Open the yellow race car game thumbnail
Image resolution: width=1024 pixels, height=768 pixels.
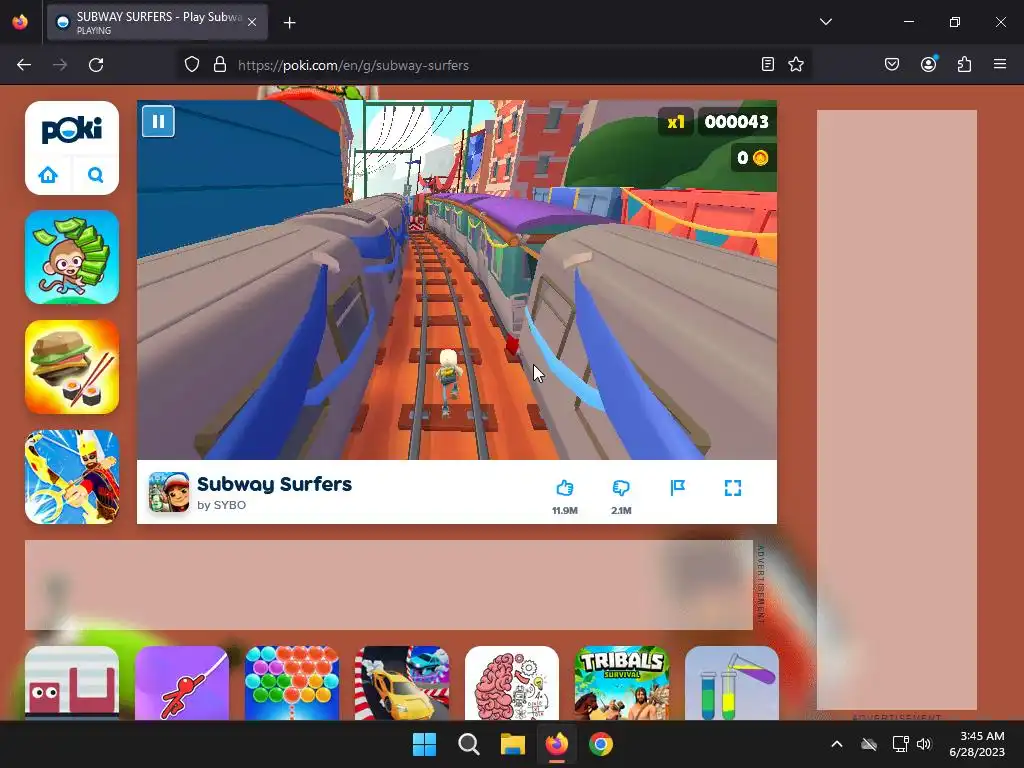tap(402, 683)
